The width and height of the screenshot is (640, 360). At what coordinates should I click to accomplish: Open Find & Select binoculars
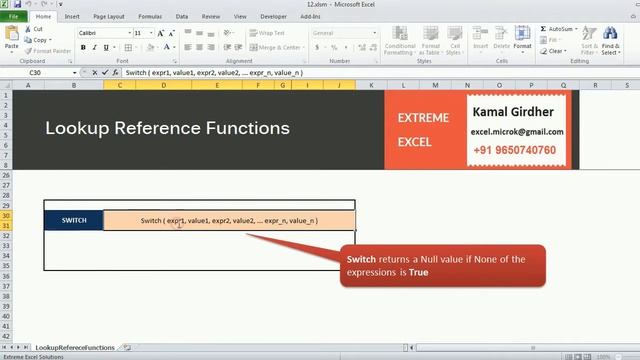611,40
